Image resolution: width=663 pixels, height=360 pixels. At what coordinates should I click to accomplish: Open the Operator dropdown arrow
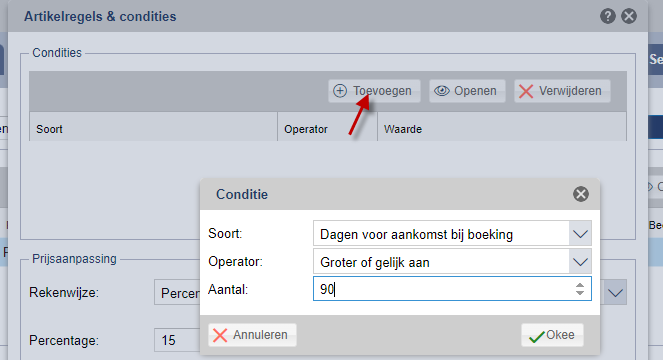580,262
